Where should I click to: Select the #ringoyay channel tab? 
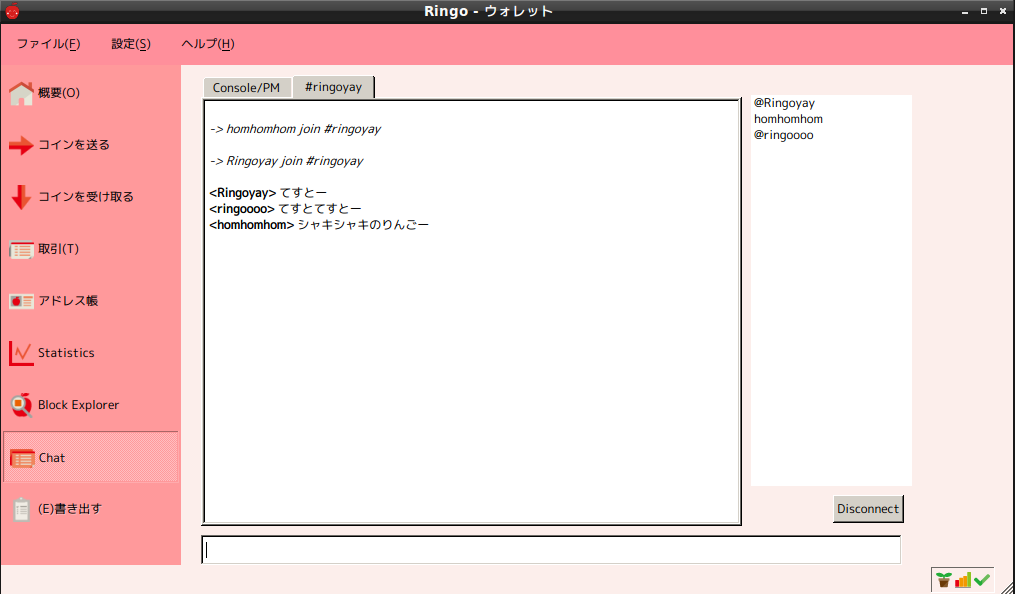333,87
